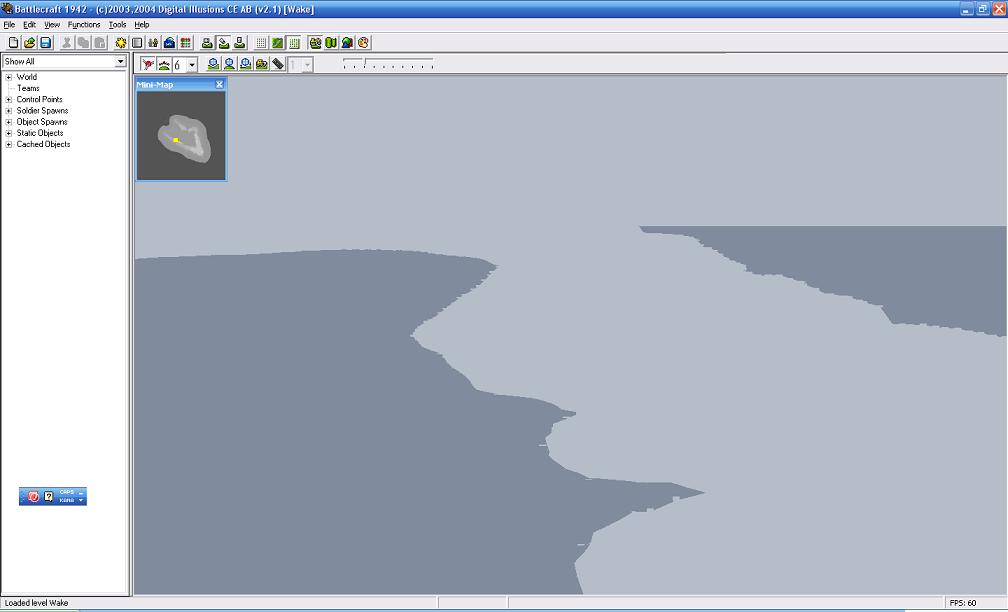Image resolution: width=1008 pixels, height=612 pixels.
Task: Expand the Static Objects tree node
Action: [x=9, y=133]
